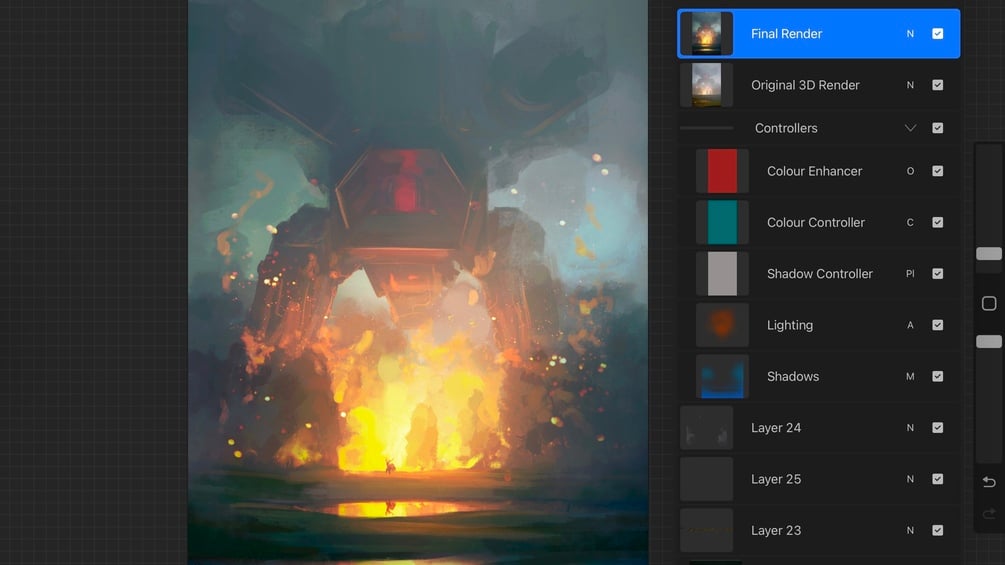Select the Shadows layer name
This screenshot has height=565, width=1005.
coord(793,376)
